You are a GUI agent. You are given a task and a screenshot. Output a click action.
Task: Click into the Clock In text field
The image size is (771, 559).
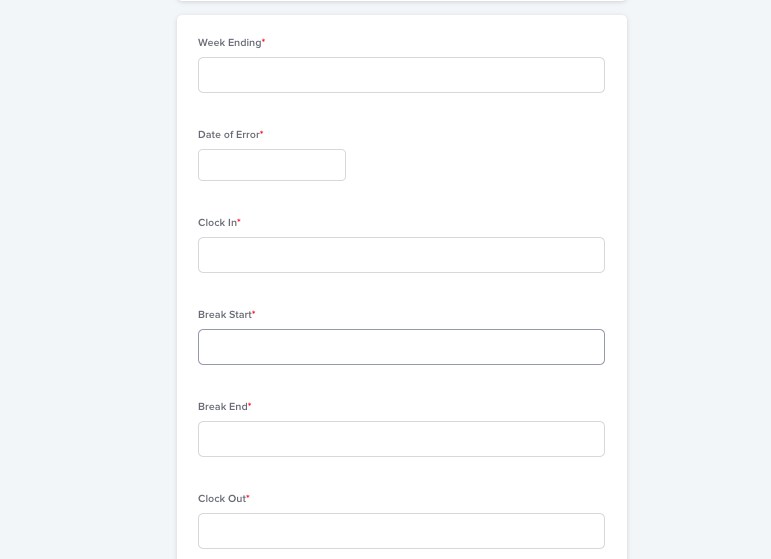[x=401, y=255]
